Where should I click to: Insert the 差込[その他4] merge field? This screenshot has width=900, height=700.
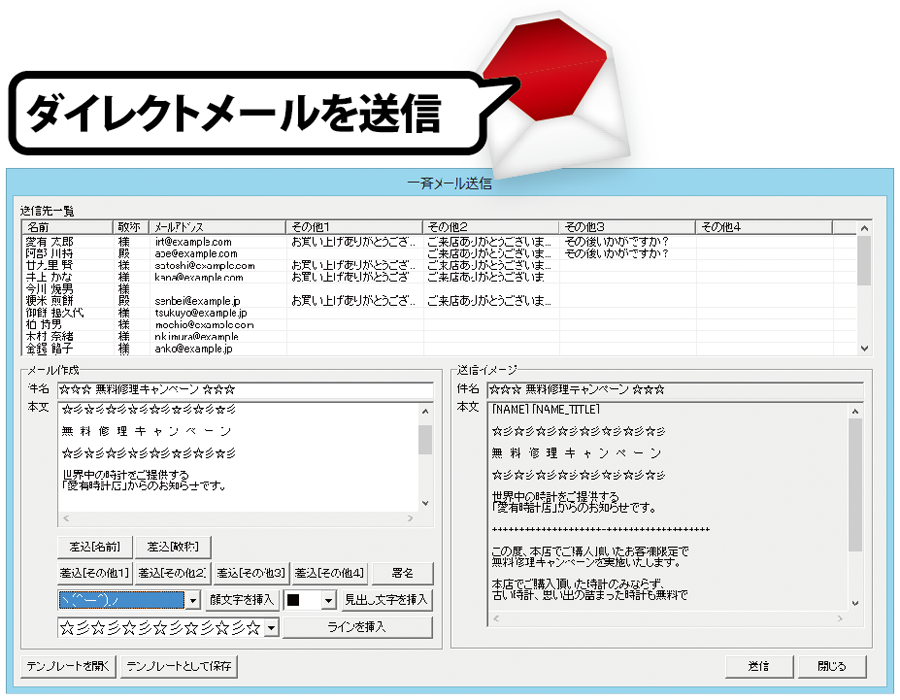[x=329, y=573]
